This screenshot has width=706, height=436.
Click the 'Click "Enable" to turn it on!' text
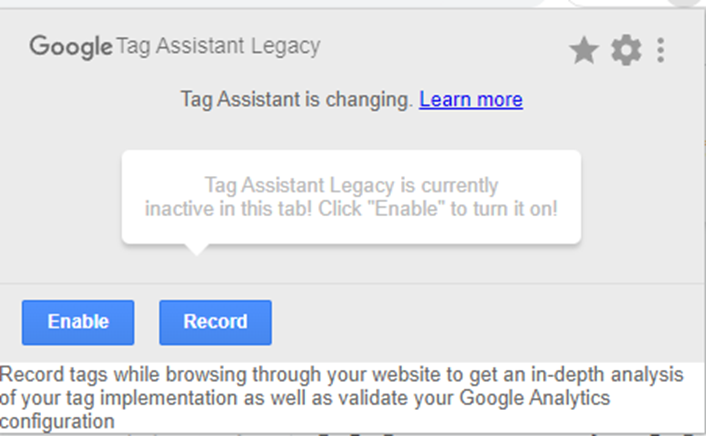coord(438,209)
